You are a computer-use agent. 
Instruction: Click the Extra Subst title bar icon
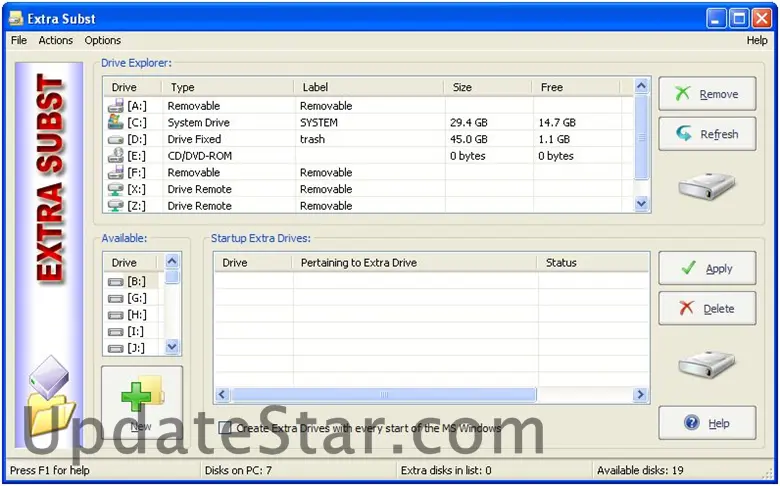click(x=16, y=18)
